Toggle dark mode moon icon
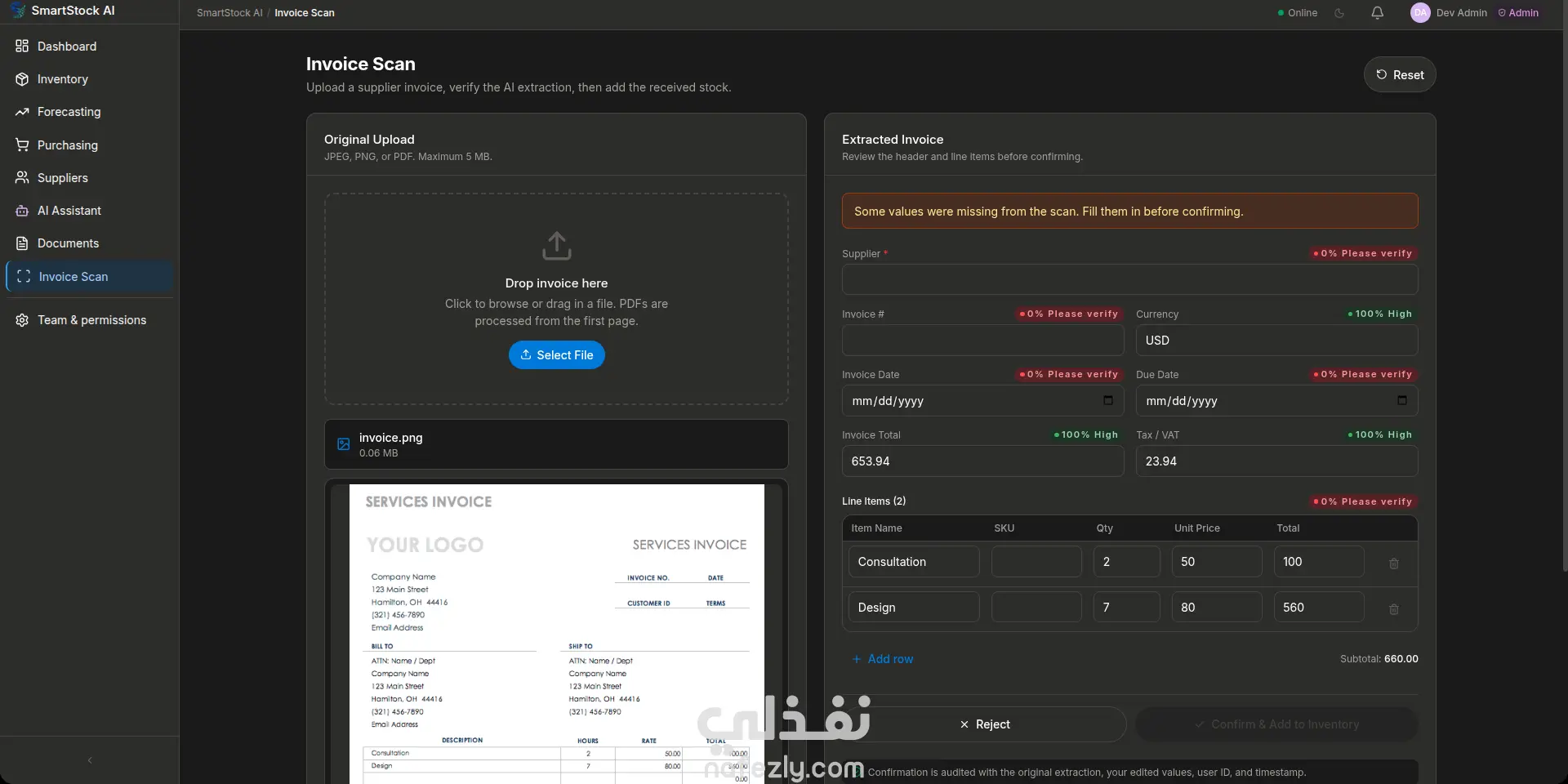 point(1339,13)
